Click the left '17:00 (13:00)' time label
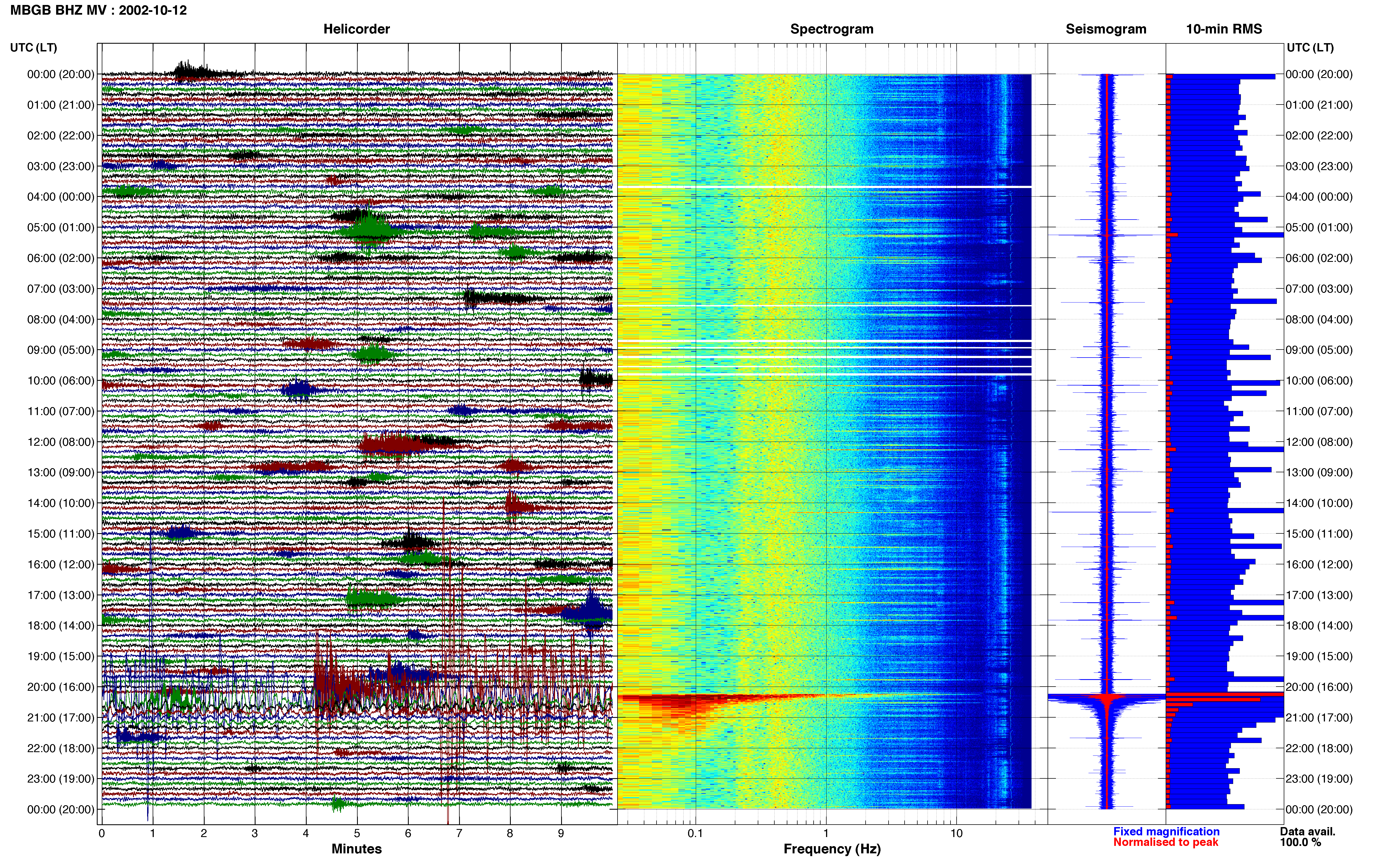 (61, 595)
